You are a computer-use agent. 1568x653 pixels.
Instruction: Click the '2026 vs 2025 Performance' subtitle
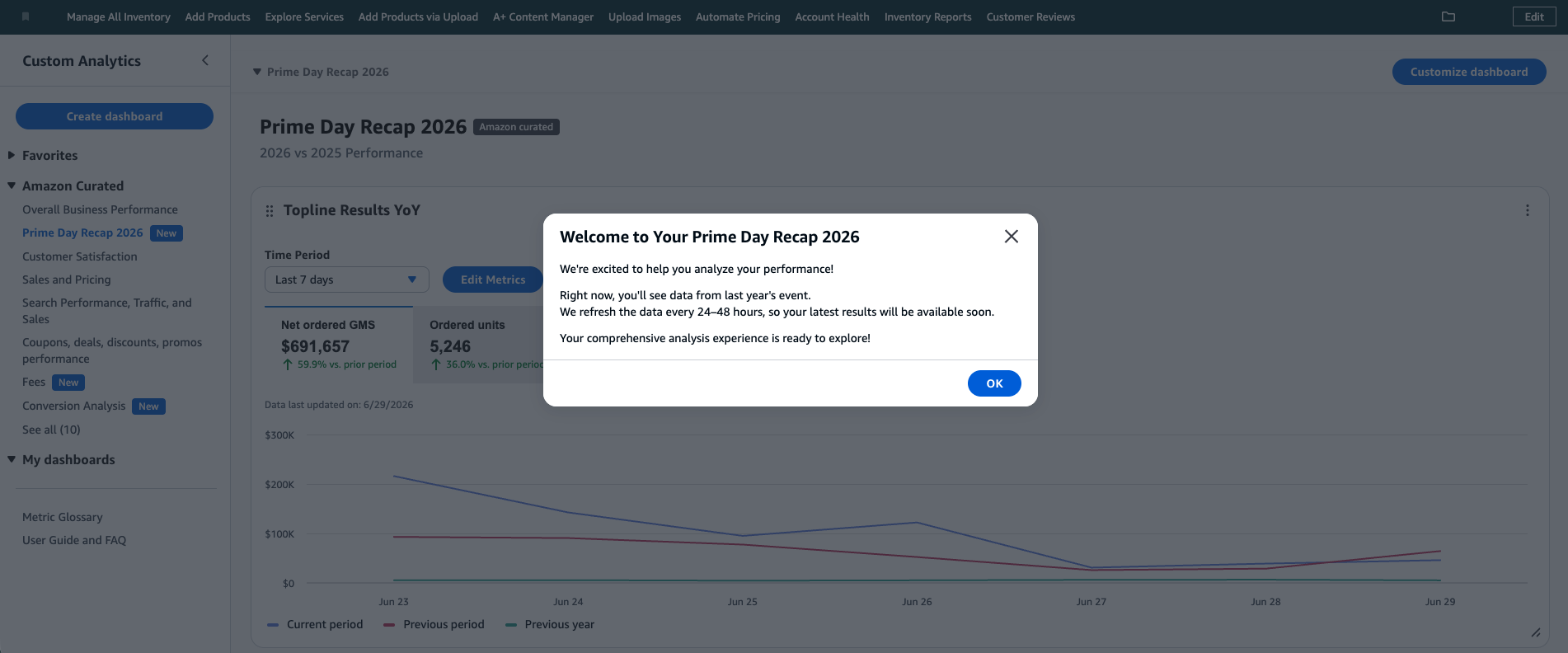coord(341,153)
